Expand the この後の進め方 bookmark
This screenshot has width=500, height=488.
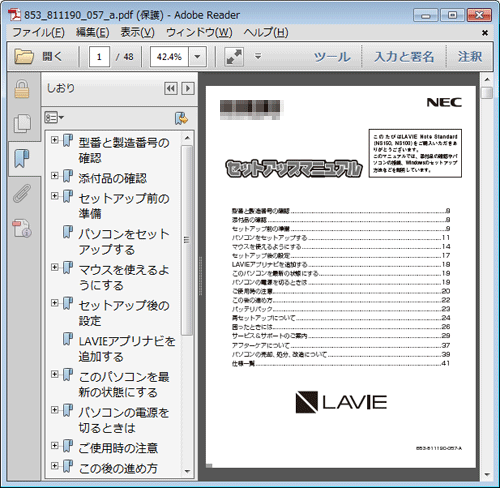point(55,466)
